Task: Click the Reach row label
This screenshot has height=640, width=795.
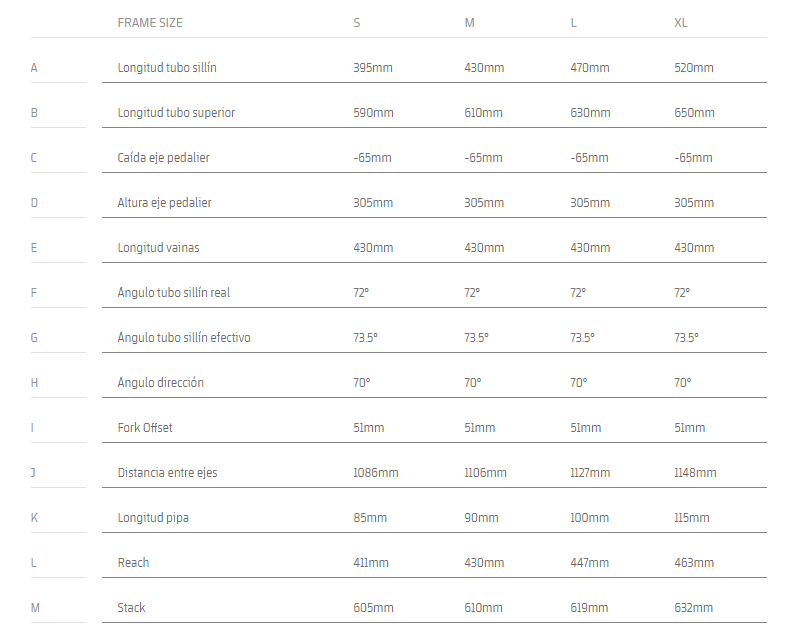Action: click(133, 563)
